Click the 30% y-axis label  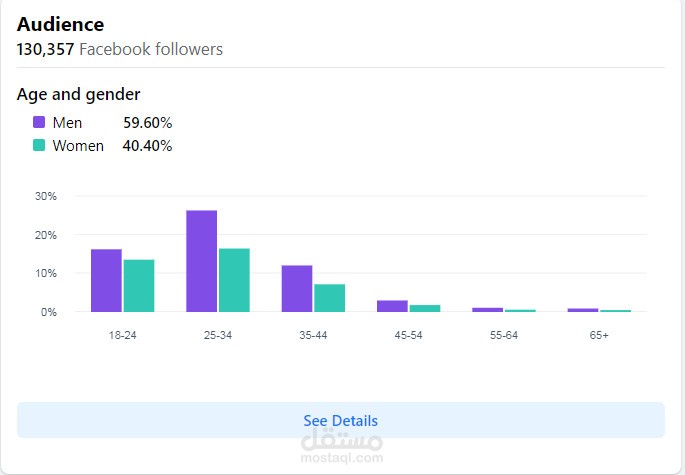click(46, 196)
